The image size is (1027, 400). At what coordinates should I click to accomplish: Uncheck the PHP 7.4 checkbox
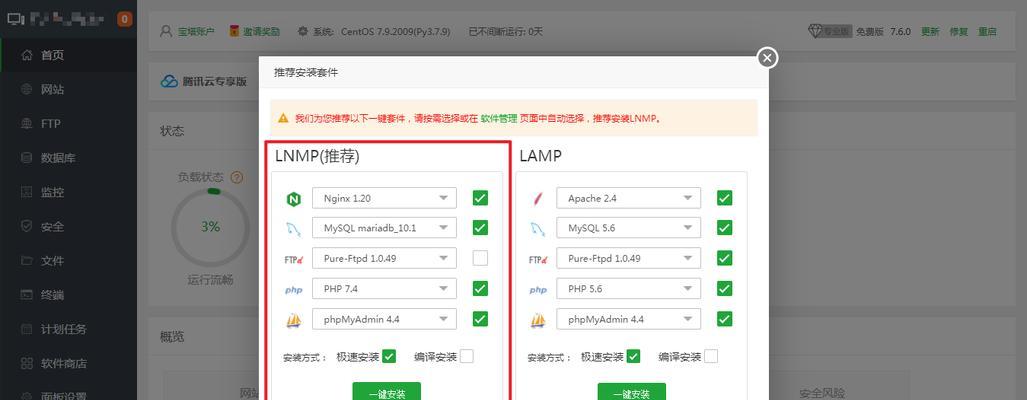(x=480, y=288)
